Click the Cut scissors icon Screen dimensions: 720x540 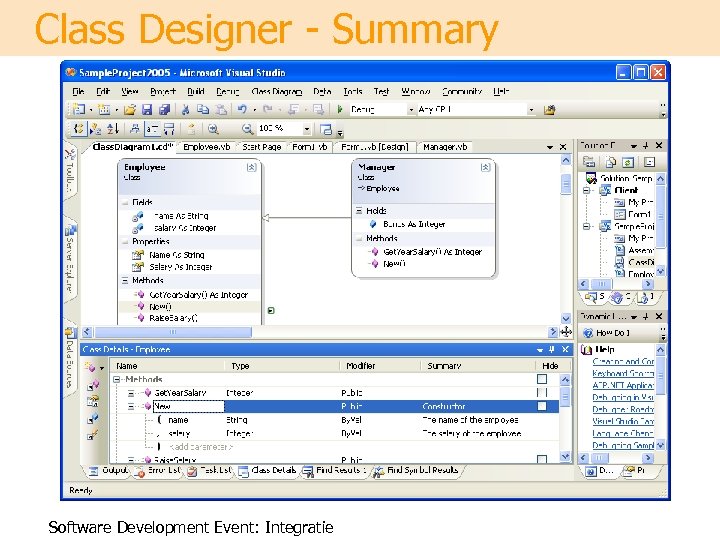(x=186, y=110)
